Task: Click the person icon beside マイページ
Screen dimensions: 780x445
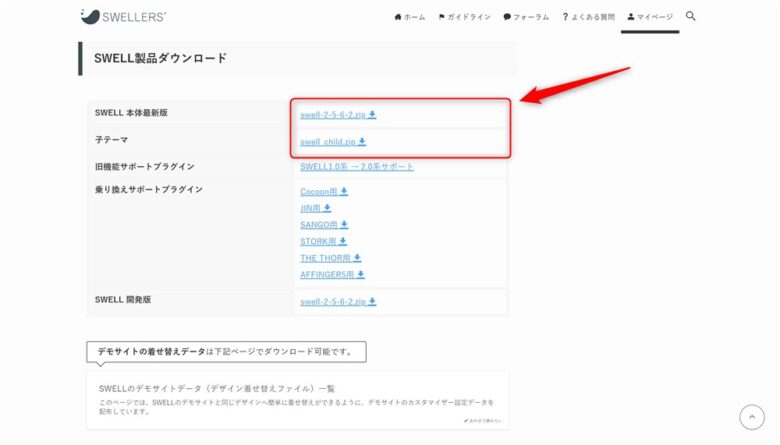Action: 631,16
